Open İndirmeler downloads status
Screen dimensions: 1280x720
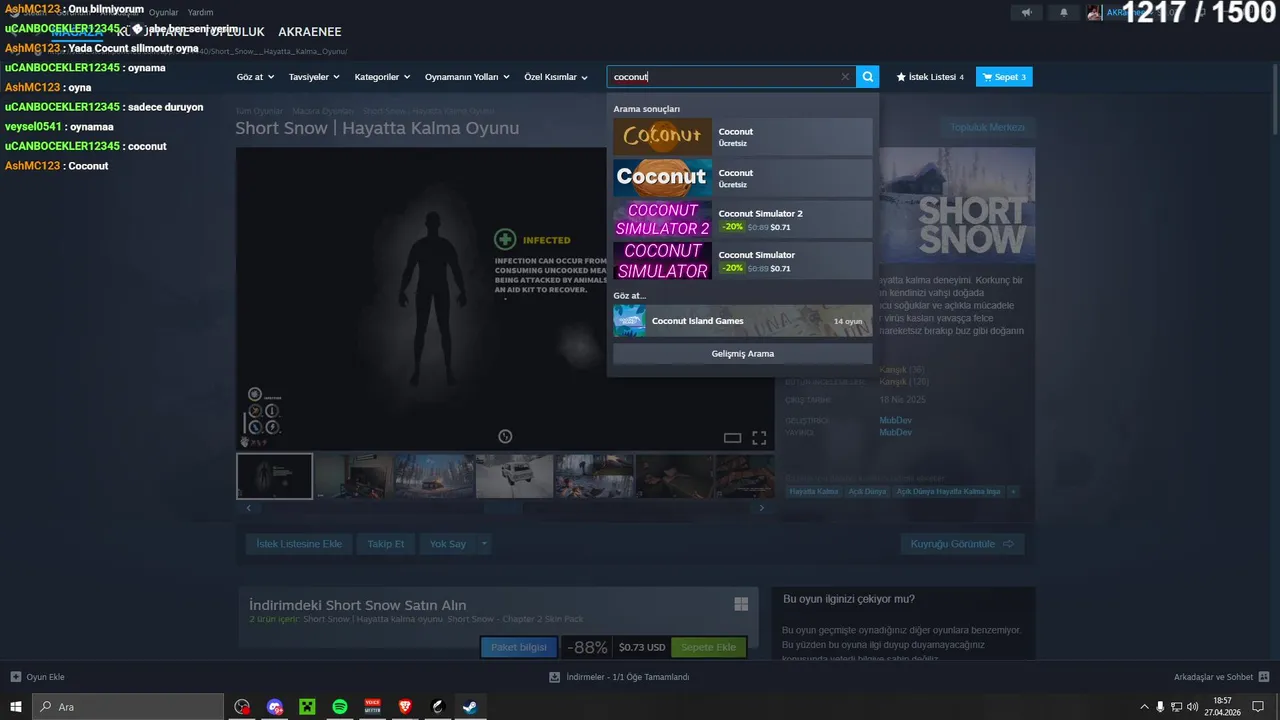619,677
